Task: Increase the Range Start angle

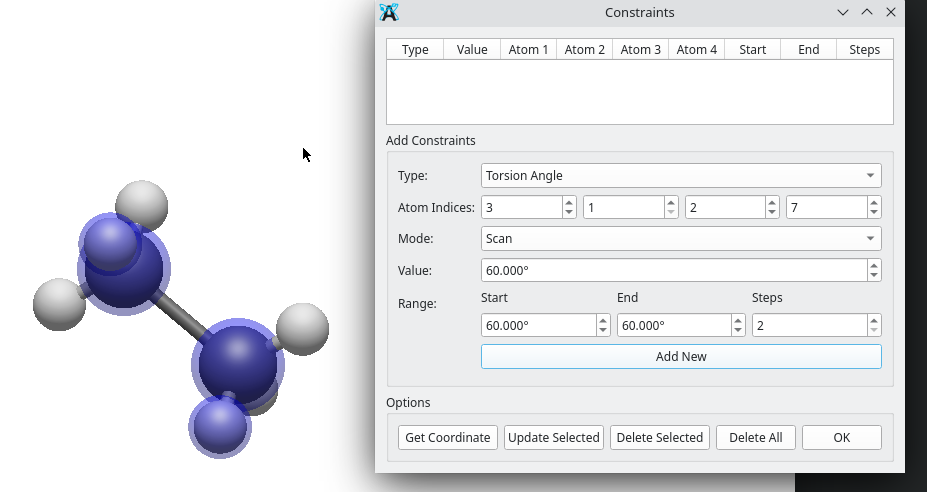Action: (602, 321)
